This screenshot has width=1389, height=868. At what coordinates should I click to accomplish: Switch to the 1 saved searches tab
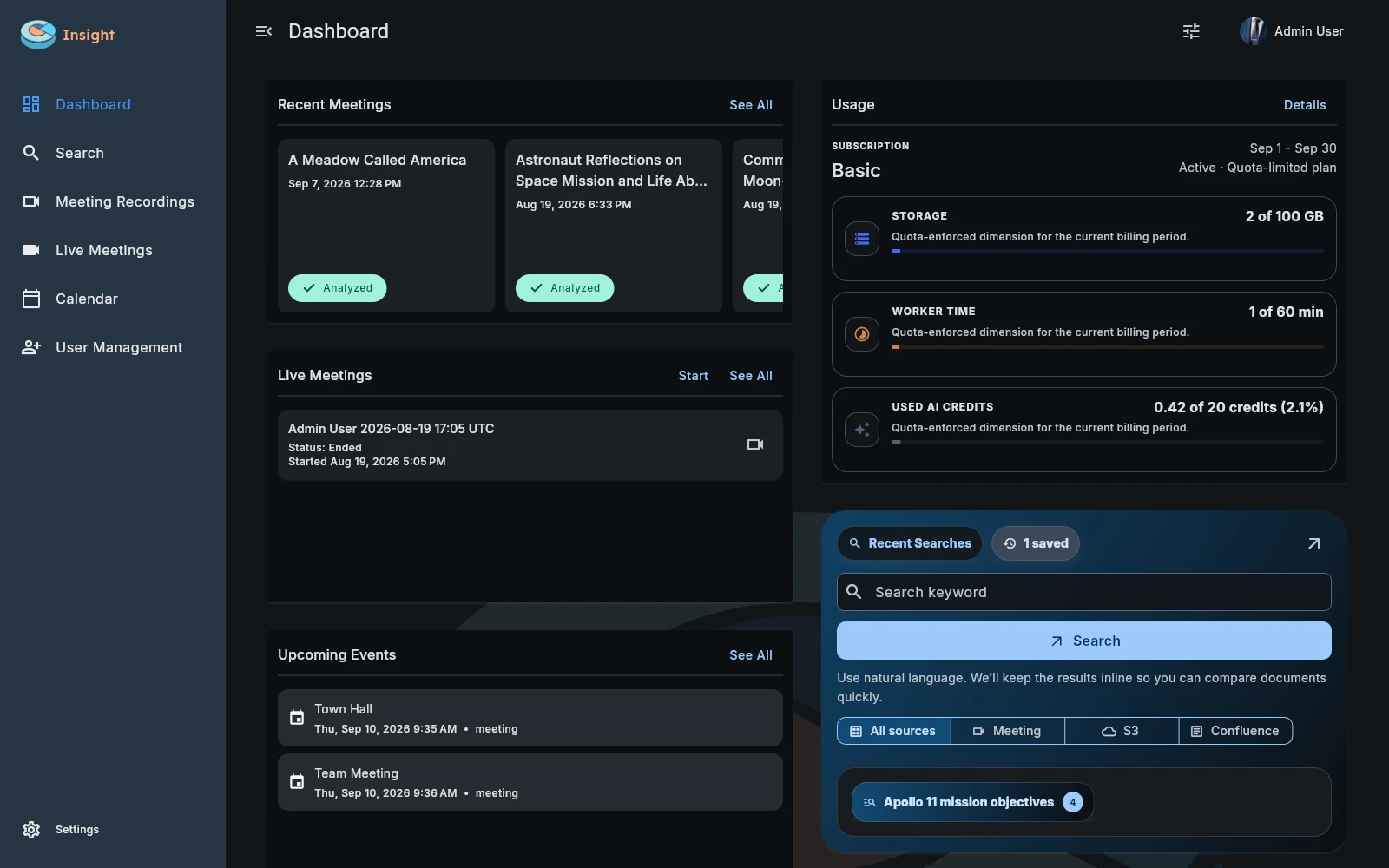1036,543
